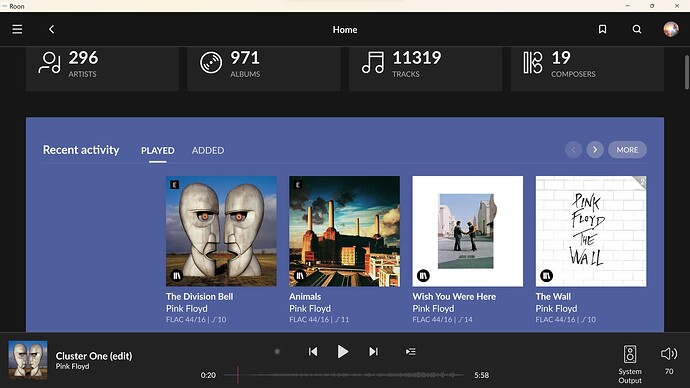Click the MORE button

pos(627,150)
